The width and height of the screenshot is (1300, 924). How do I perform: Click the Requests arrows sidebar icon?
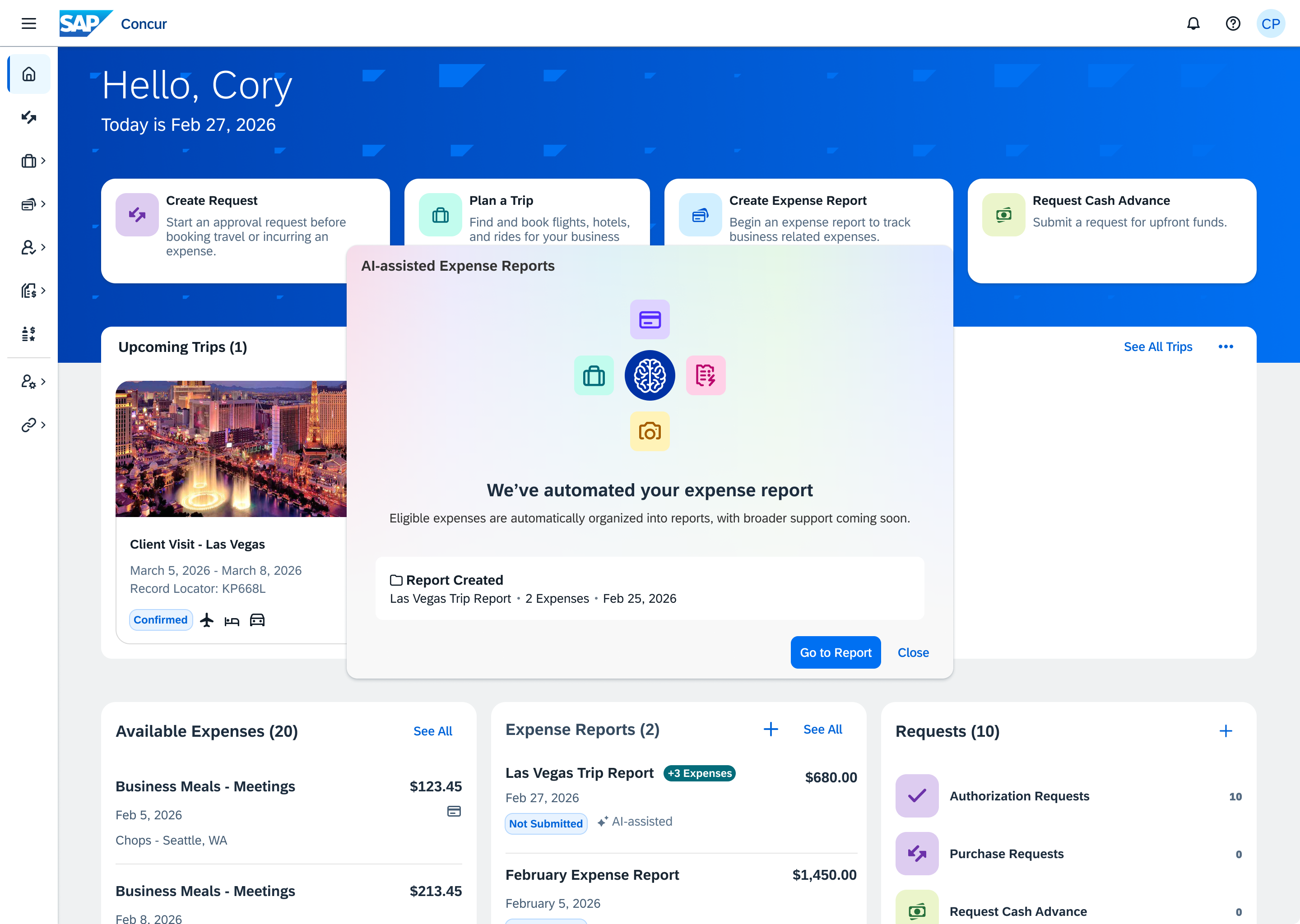tap(29, 117)
